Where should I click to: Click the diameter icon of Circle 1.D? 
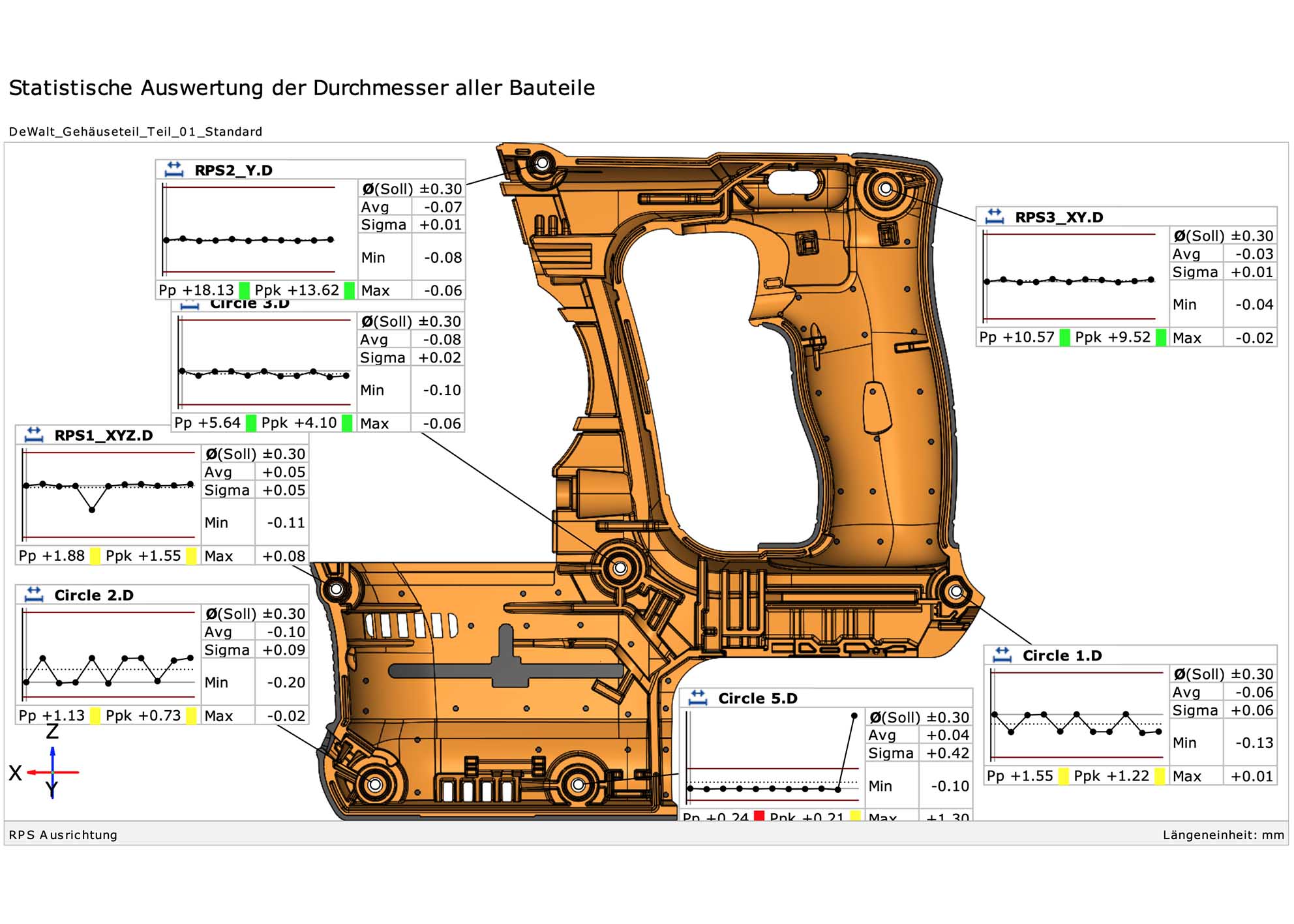tap(1002, 655)
